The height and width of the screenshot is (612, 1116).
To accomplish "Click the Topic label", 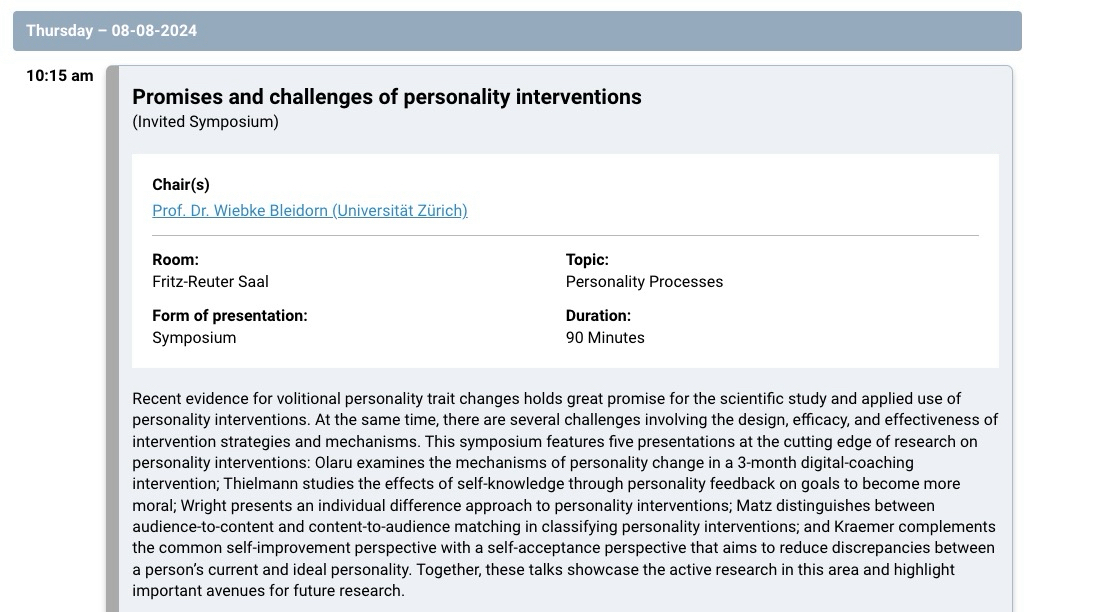I will coord(587,259).
